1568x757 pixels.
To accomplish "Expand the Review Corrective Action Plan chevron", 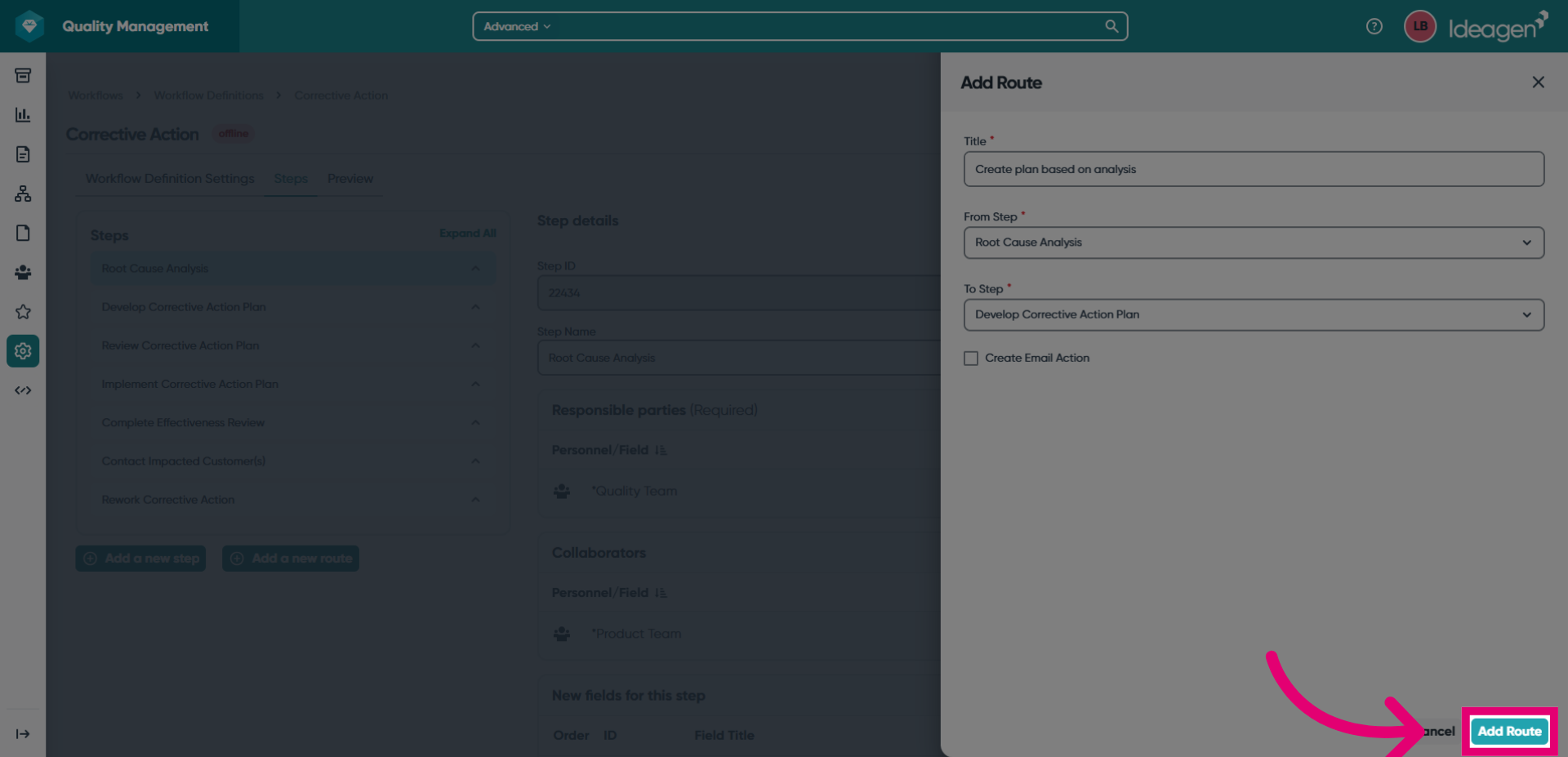I will click(475, 345).
